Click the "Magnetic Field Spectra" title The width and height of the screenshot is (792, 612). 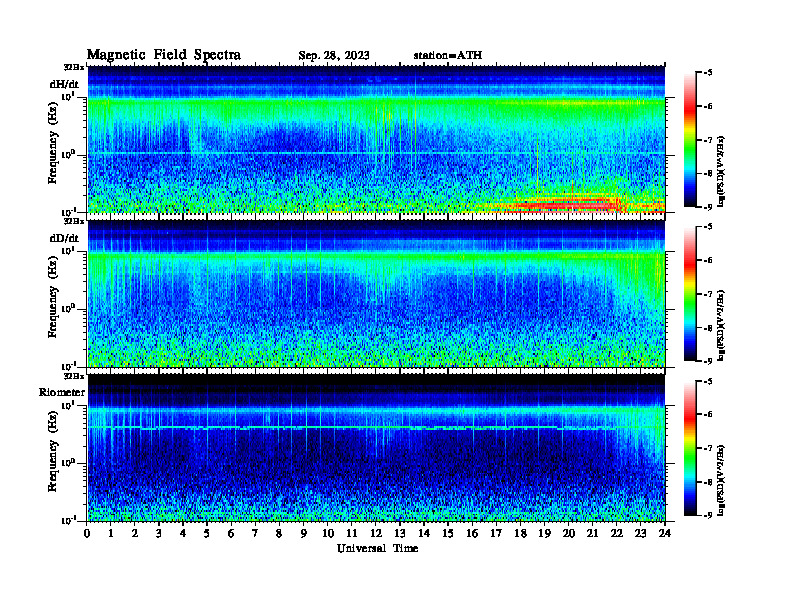164,55
